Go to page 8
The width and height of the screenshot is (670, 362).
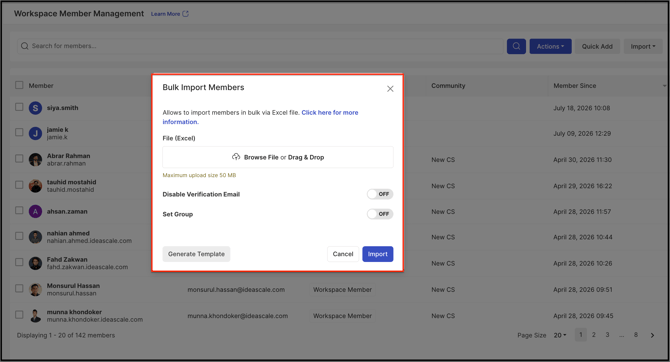click(x=636, y=335)
